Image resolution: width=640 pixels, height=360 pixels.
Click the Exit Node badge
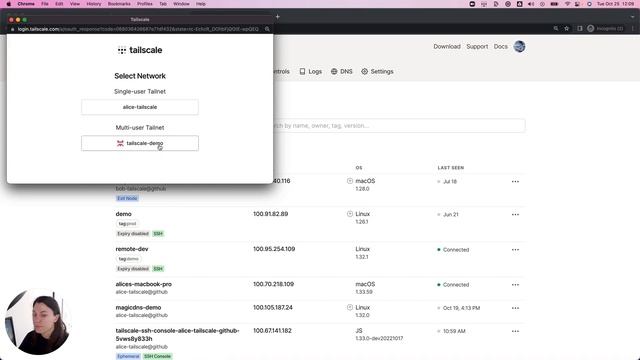(127, 198)
